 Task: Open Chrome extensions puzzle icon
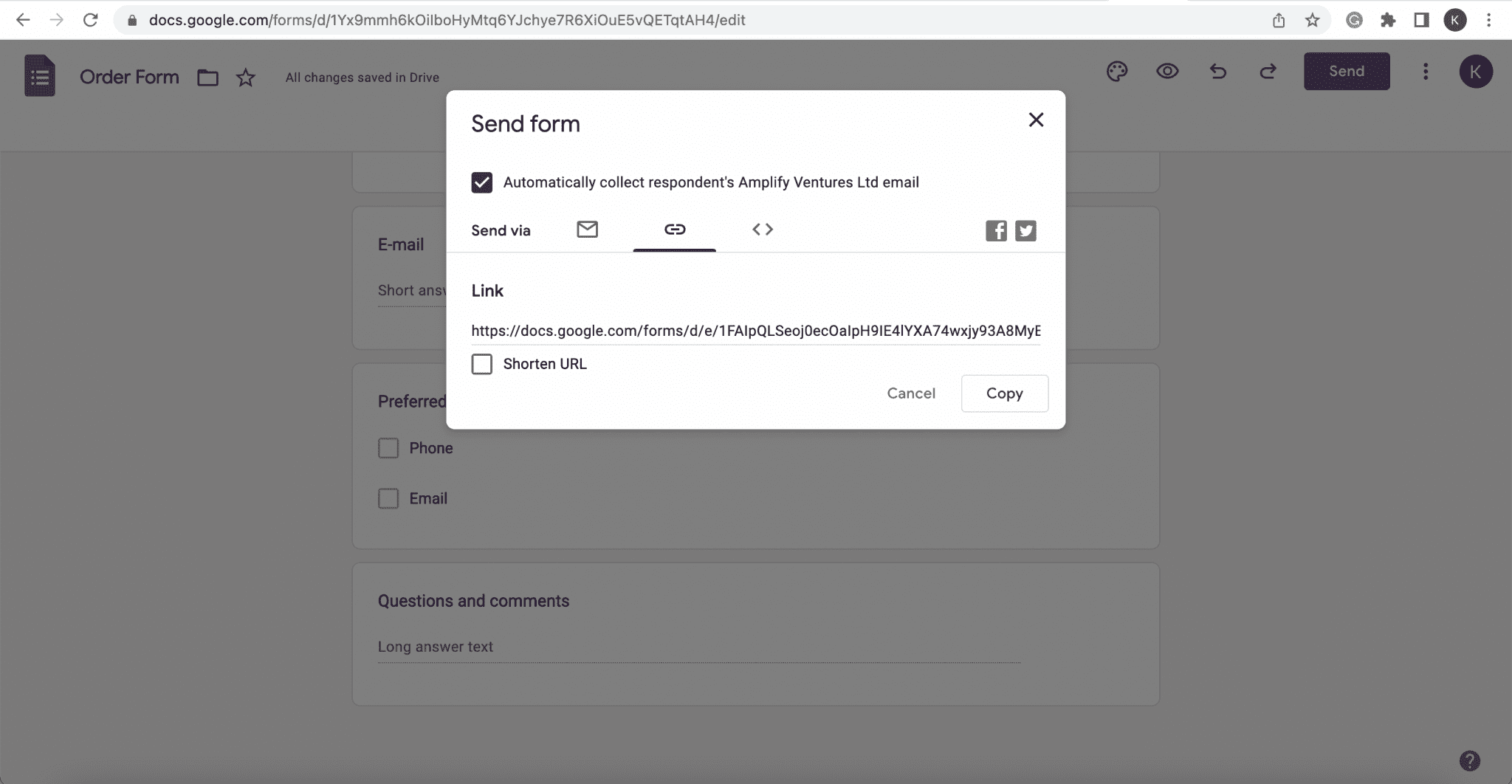point(1388,20)
